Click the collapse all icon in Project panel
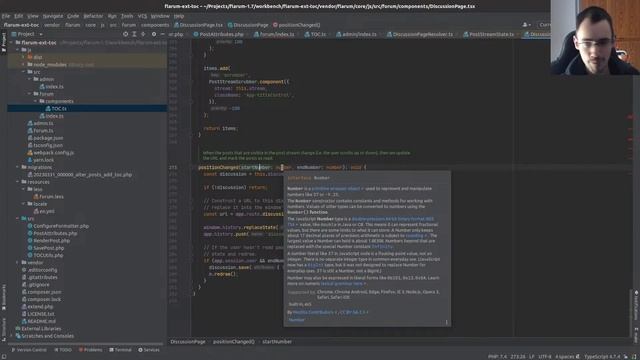The height and width of the screenshot is (360, 640). (143, 34)
